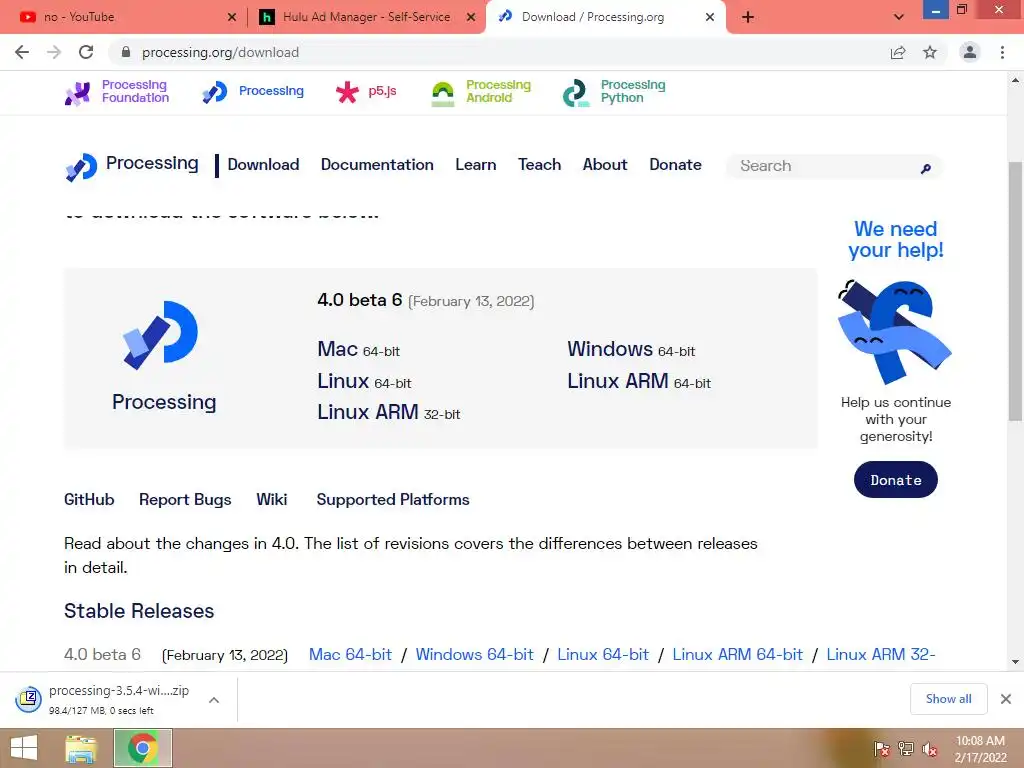Click the padlock site info icon
Viewport: 1024px width, 768px height.
coord(126,52)
